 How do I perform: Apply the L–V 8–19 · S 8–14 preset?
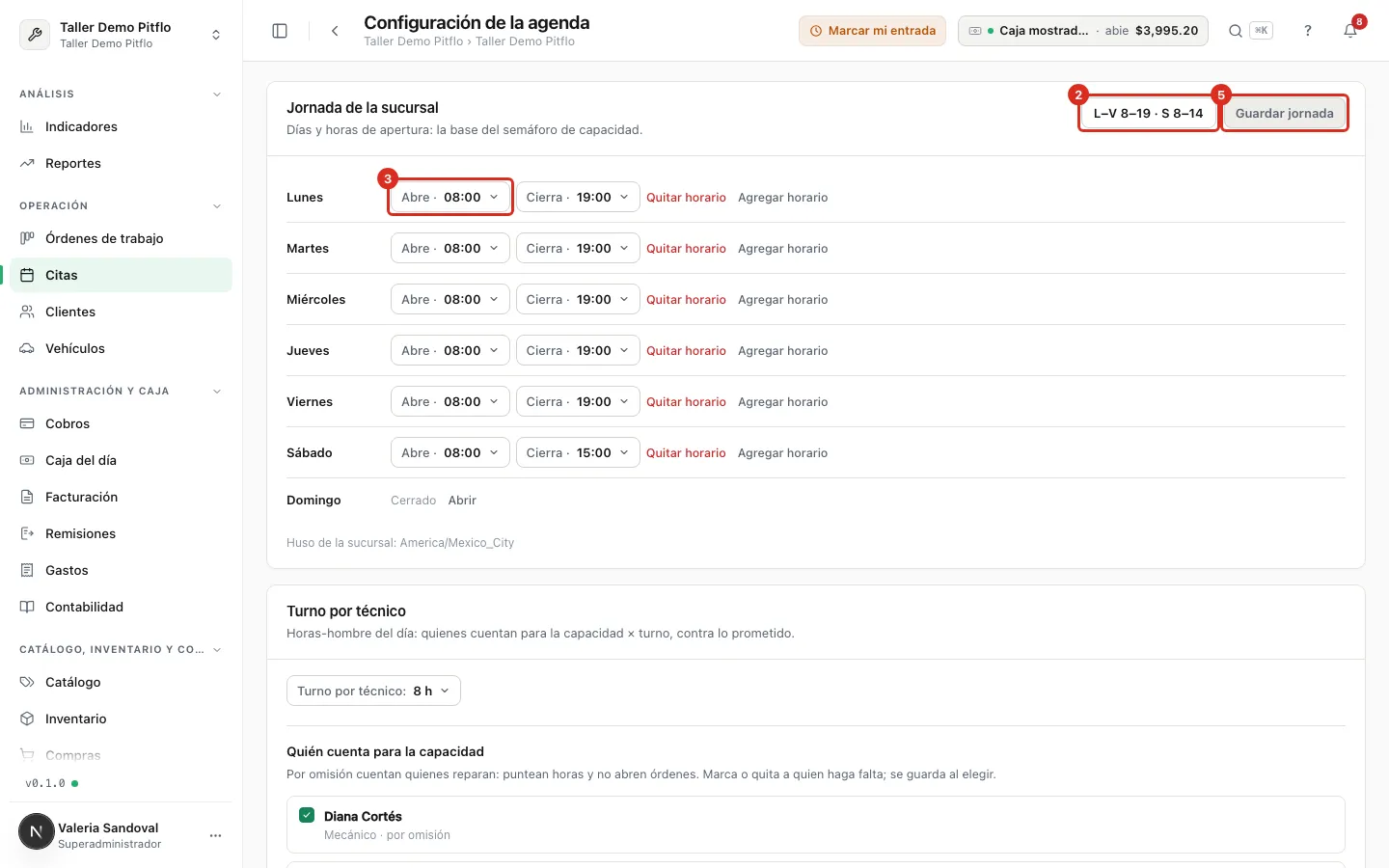click(1148, 113)
